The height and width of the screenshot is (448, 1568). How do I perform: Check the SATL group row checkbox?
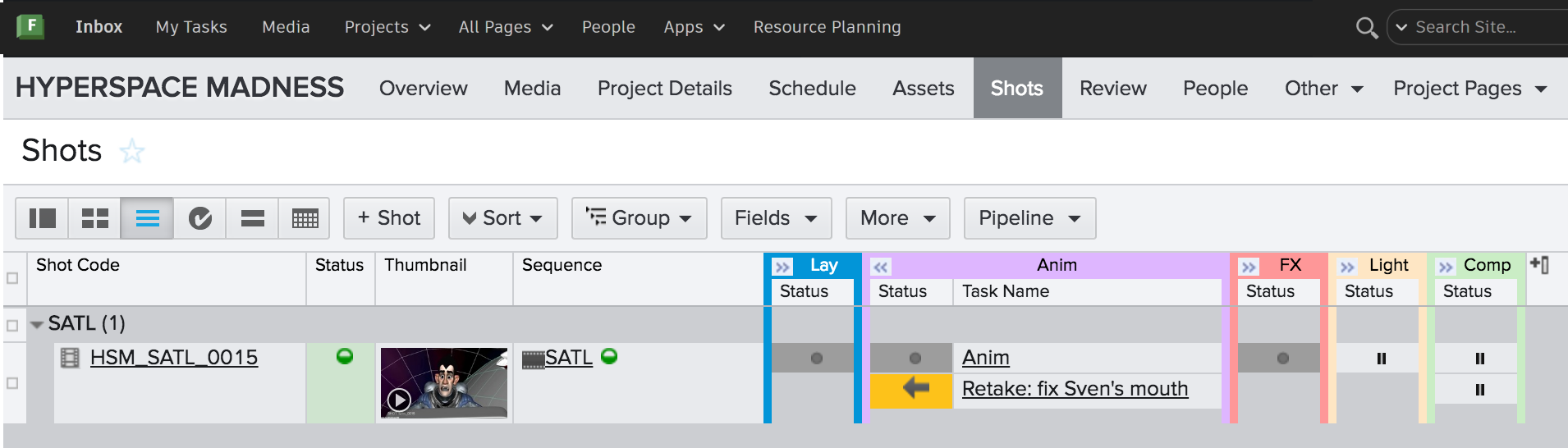(x=12, y=325)
